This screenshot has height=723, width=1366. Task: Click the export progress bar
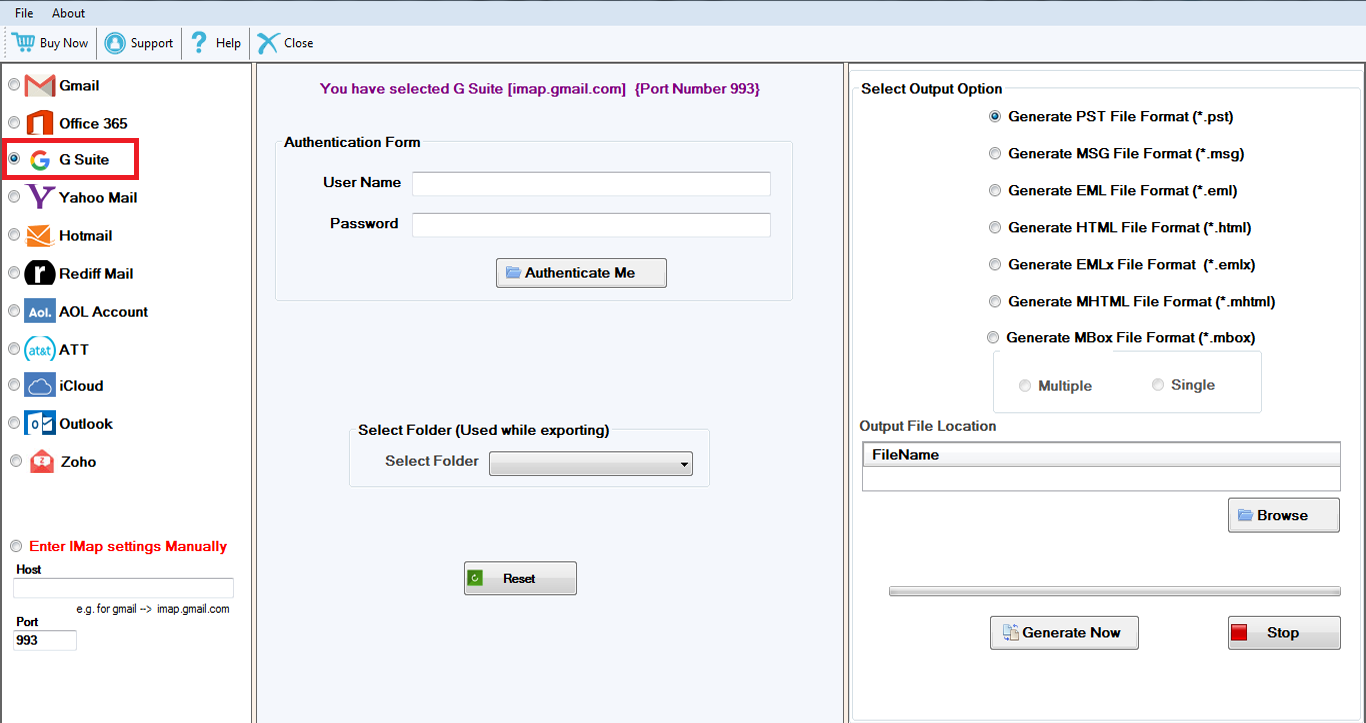tap(1114, 592)
